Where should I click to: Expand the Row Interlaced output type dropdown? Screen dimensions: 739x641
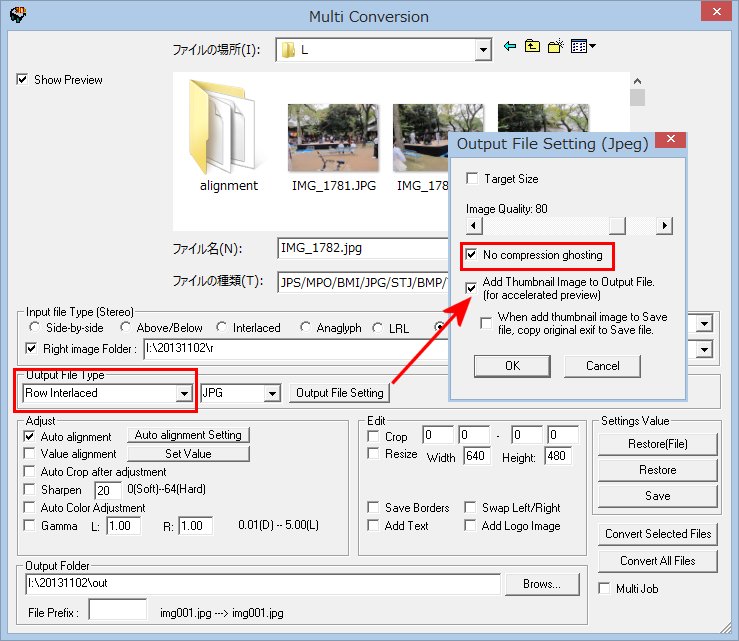(x=183, y=394)
